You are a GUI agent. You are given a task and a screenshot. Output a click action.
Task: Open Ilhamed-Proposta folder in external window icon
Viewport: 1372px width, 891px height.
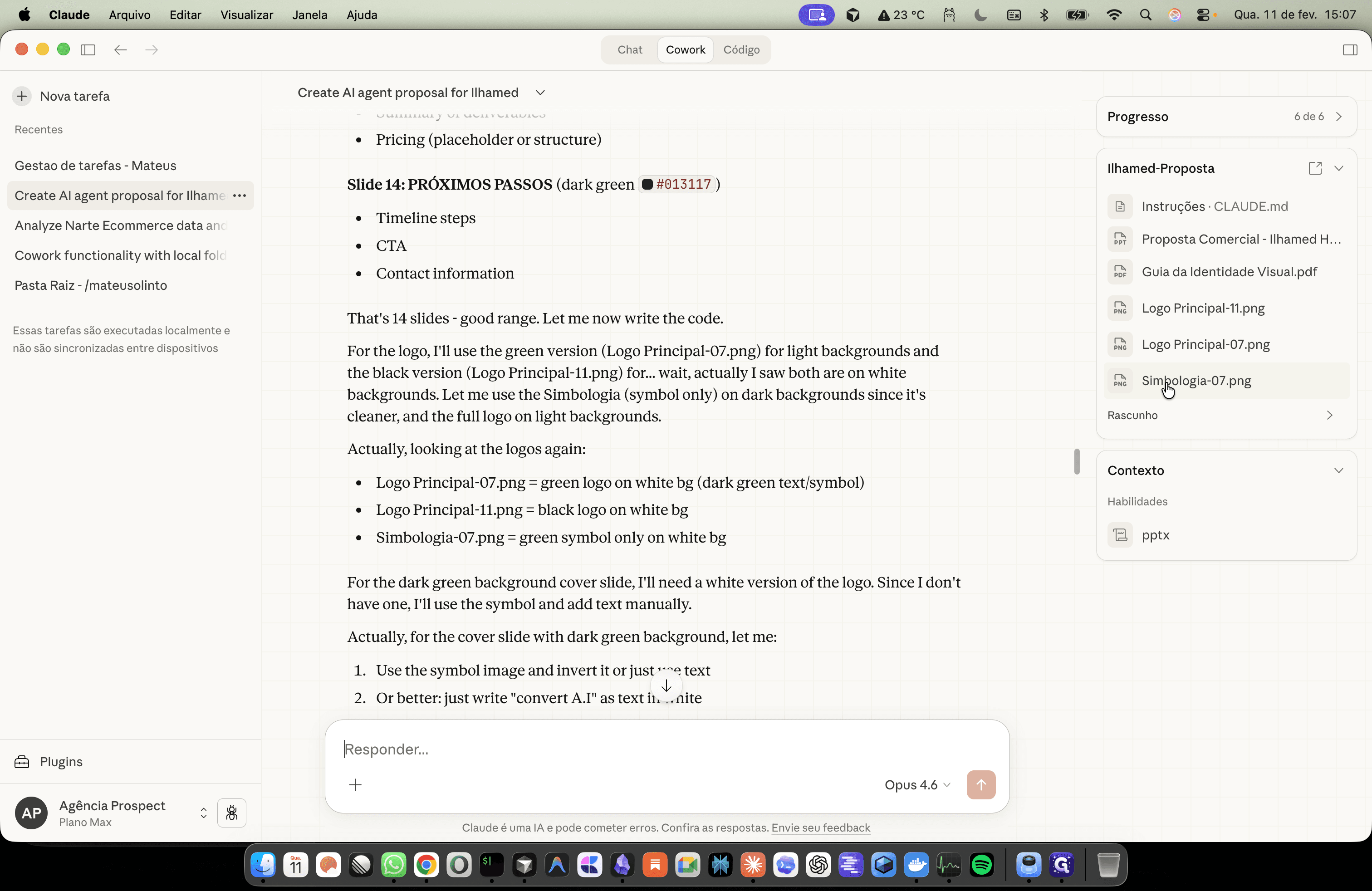click(x=1315, y=168)
